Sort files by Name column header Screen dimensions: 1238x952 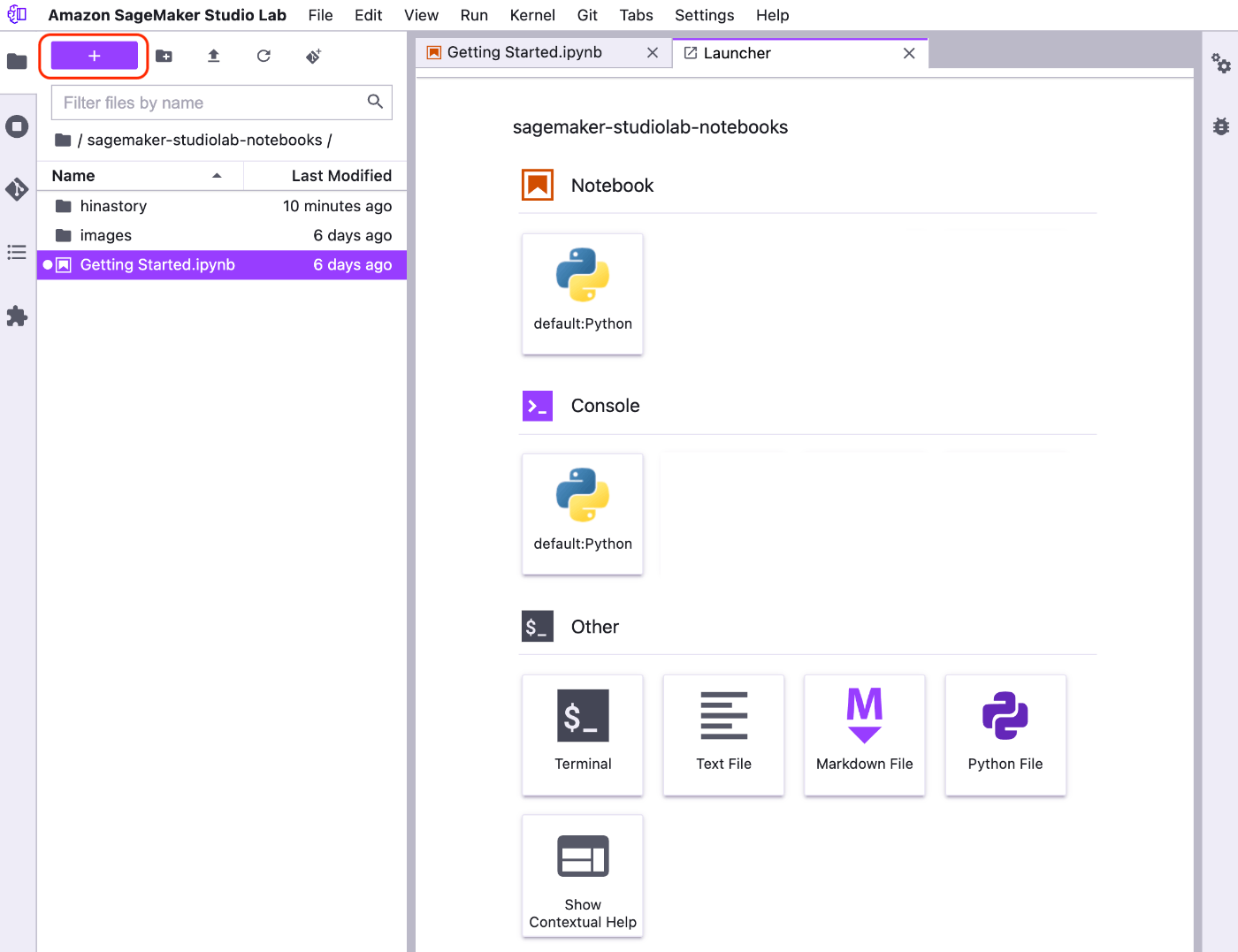pos(140,176)
